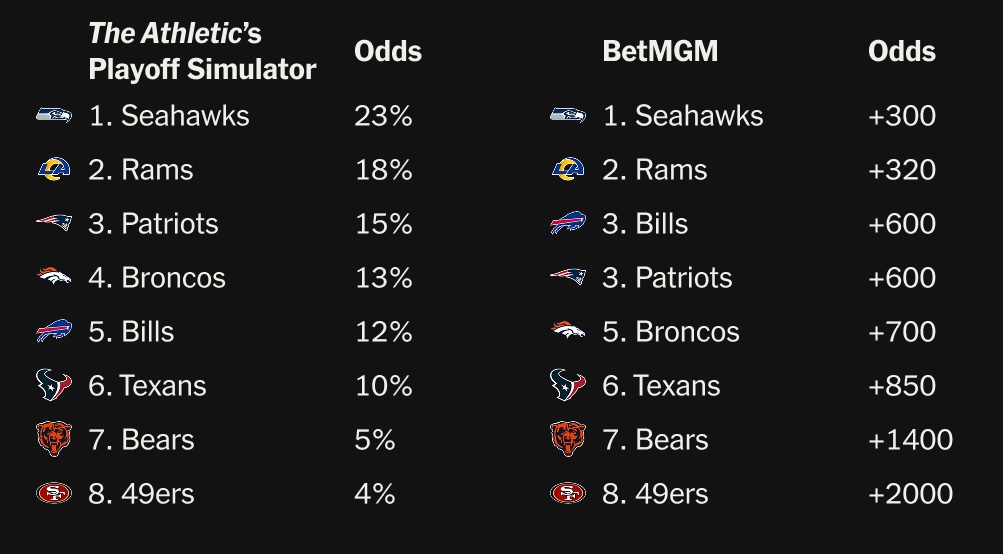Select the Bears +1400 odds value
Screen dimensions: 1003x554
click(x=910, y=439)
